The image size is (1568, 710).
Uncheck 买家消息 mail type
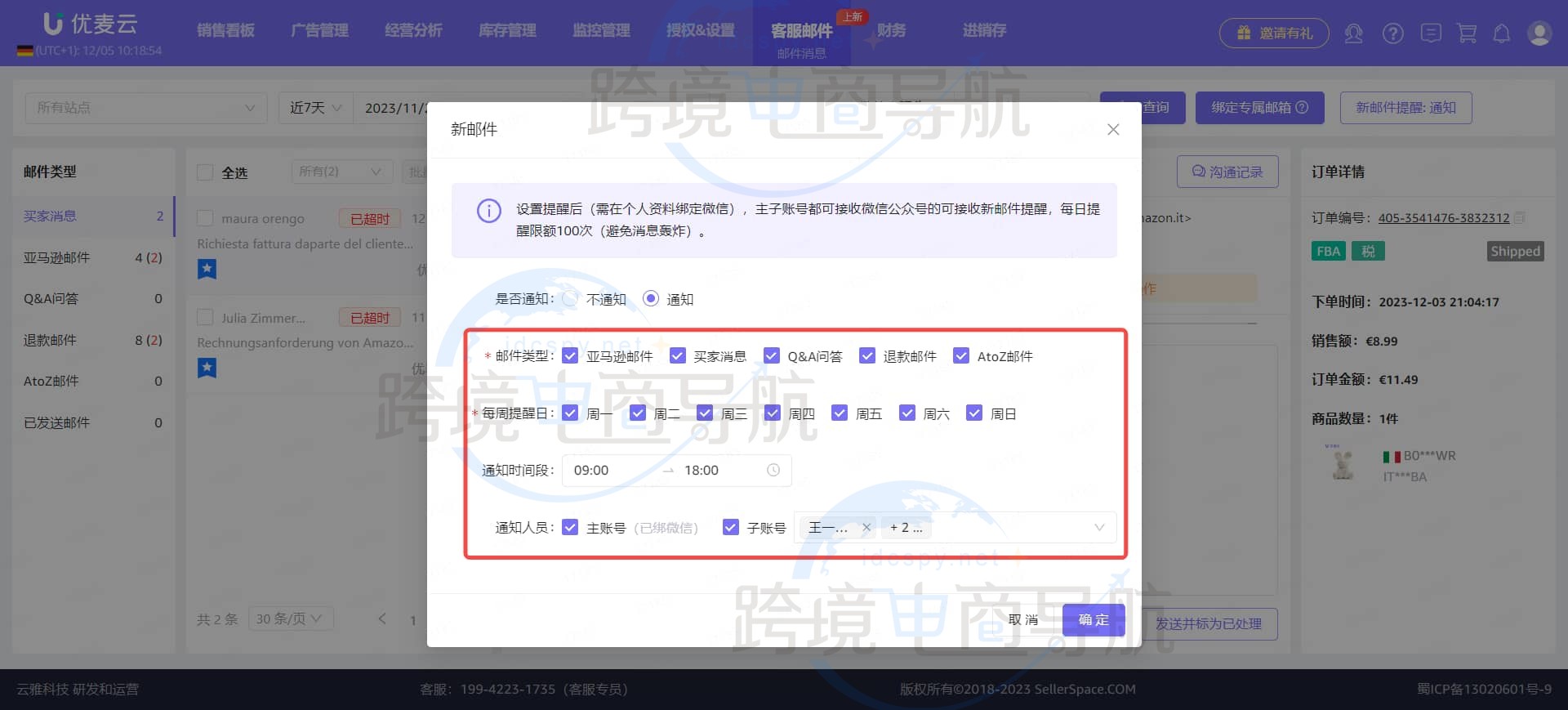pos(677,355)
